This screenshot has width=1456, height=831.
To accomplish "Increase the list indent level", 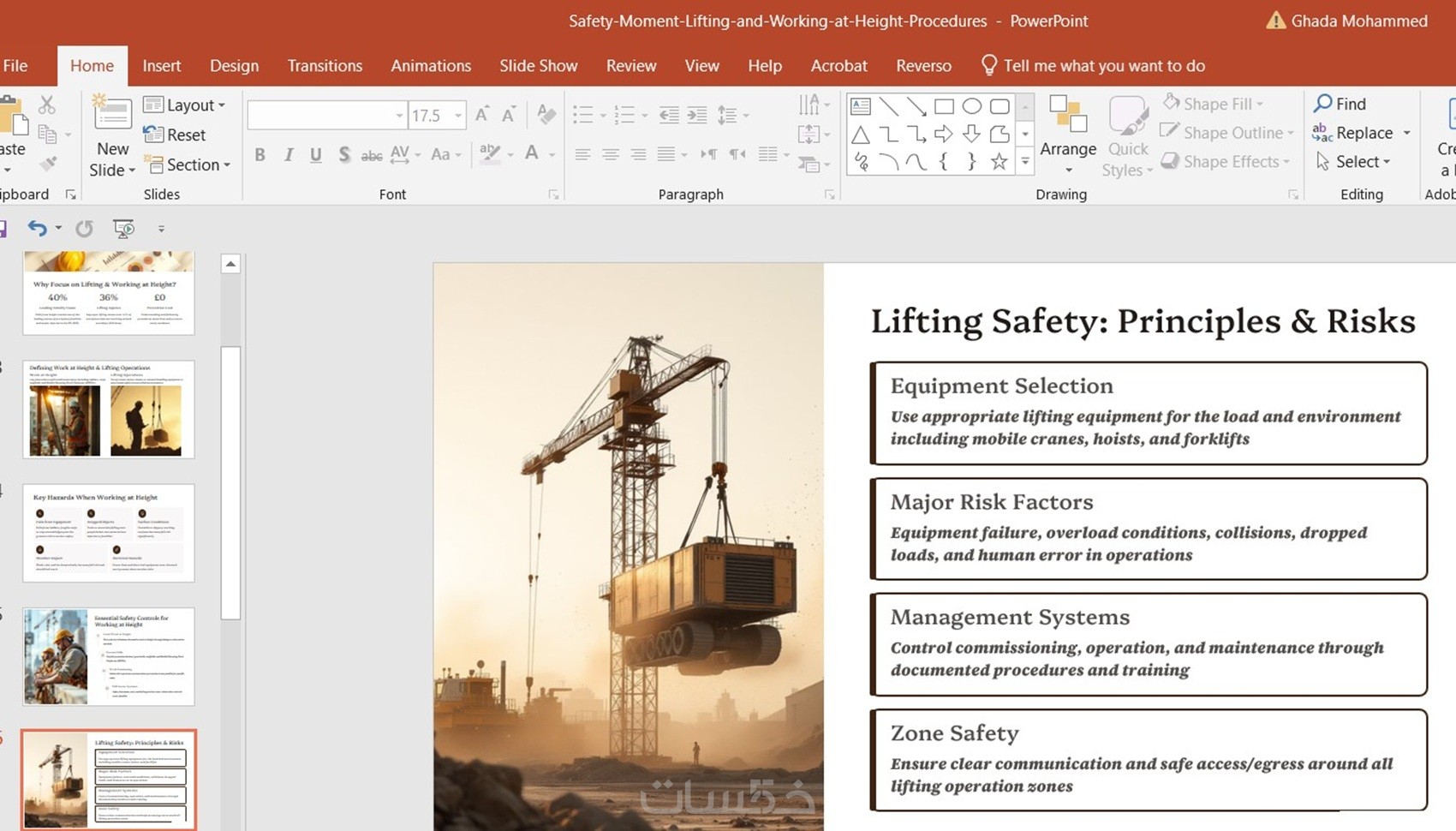I will pyautogui.click(x=697, y=115).
